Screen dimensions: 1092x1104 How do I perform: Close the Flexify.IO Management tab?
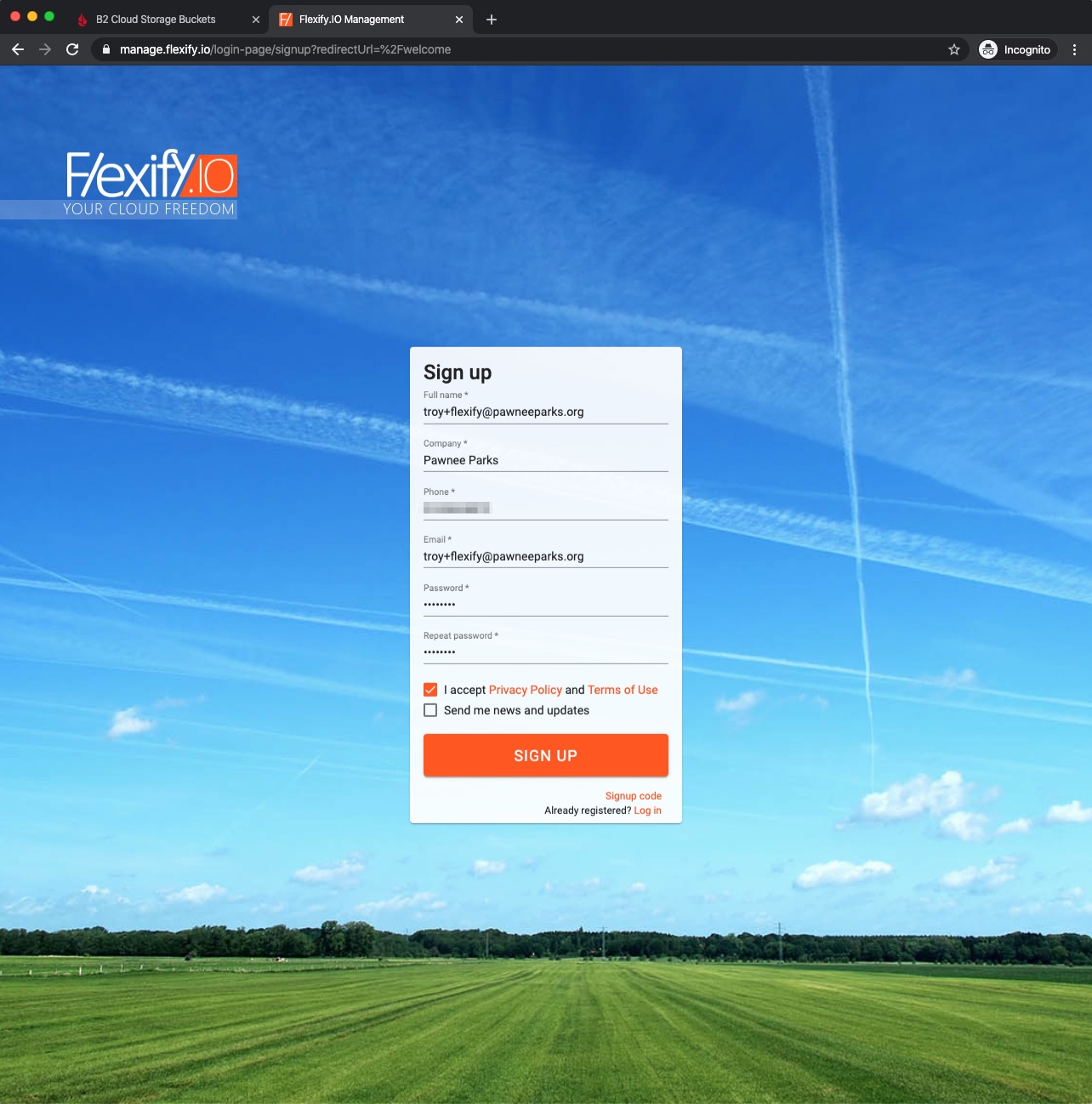point(459,19)
